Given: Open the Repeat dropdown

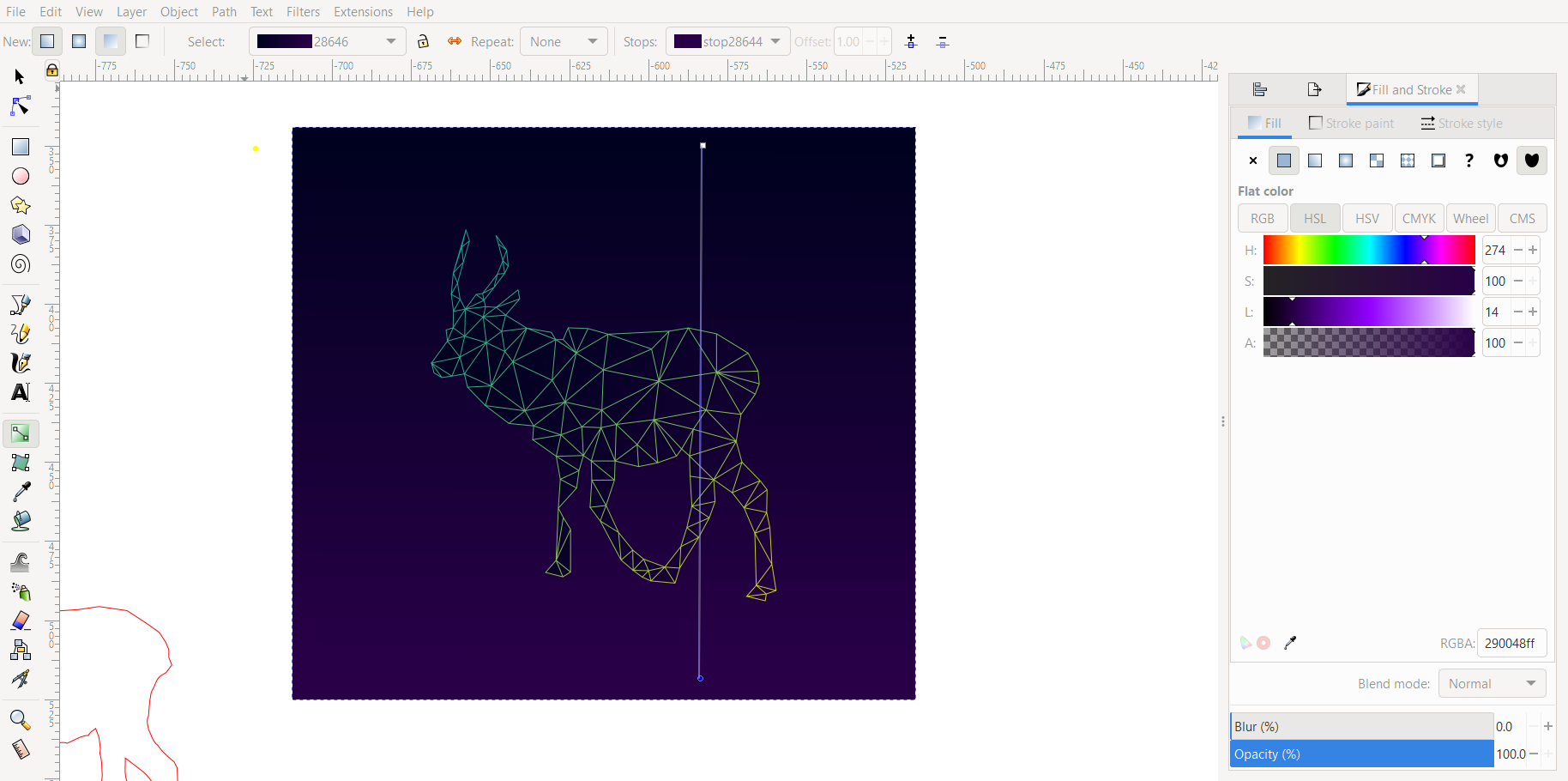Looking at the screenshot, I should (x=564, y=40).
